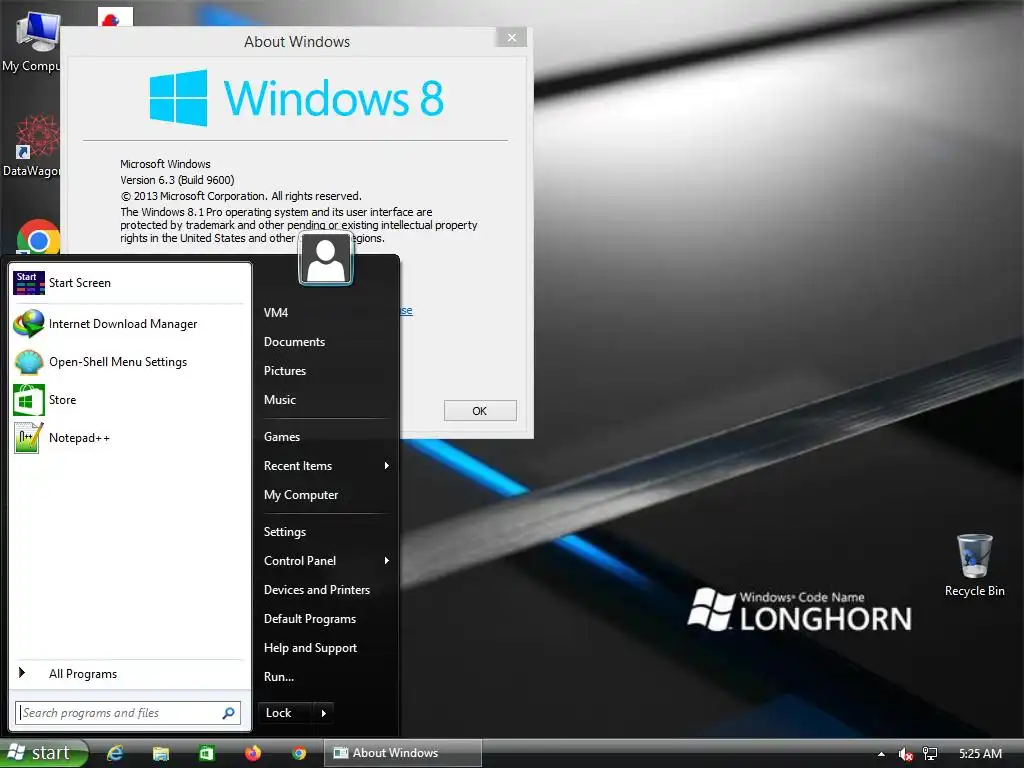Open the green Store icon on taskbar
Image resolution: width=1024 pixels, height=768 pixels.
point(206,753)
